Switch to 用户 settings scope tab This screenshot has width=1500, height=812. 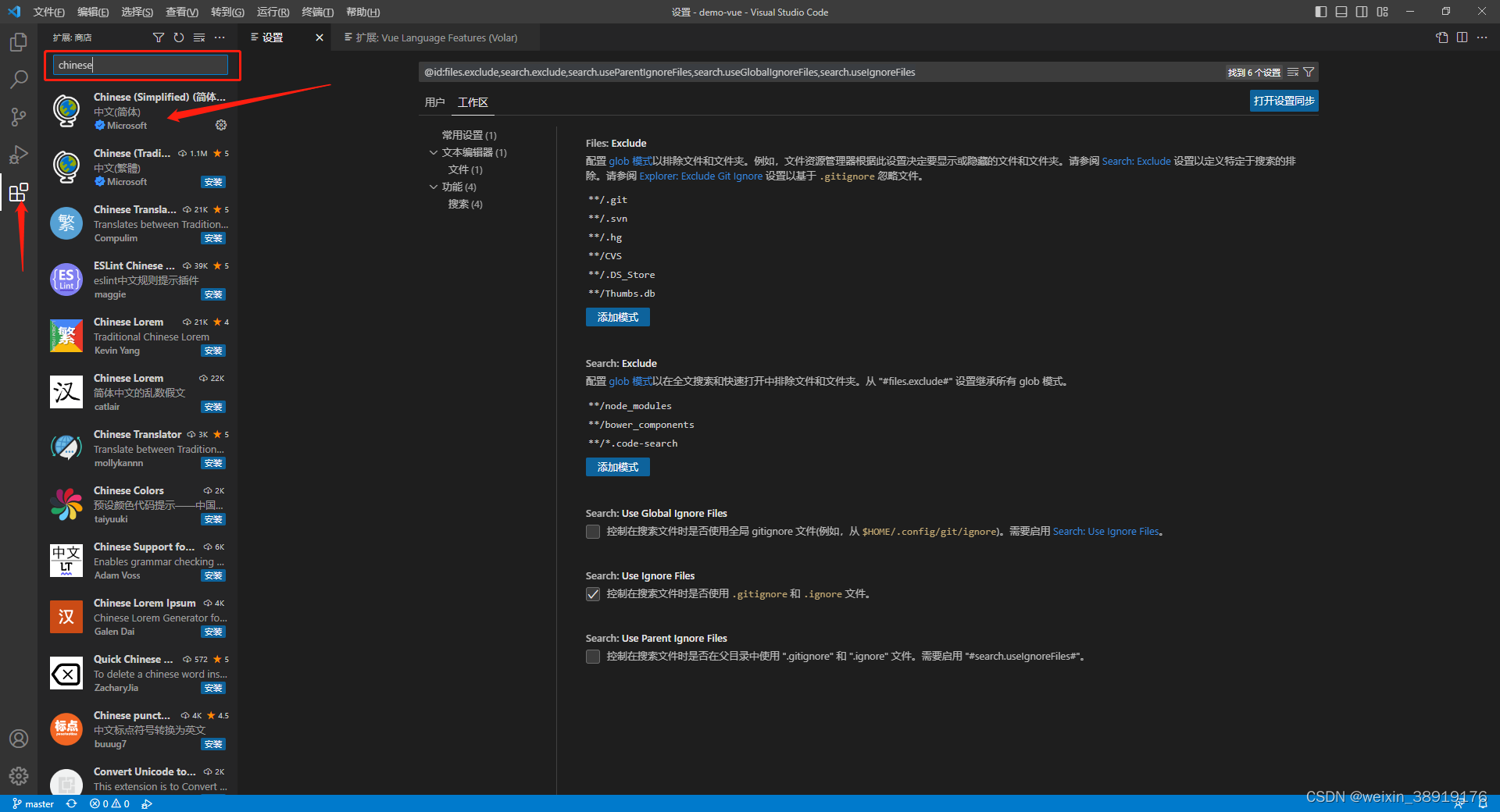[x=434, y=102]
